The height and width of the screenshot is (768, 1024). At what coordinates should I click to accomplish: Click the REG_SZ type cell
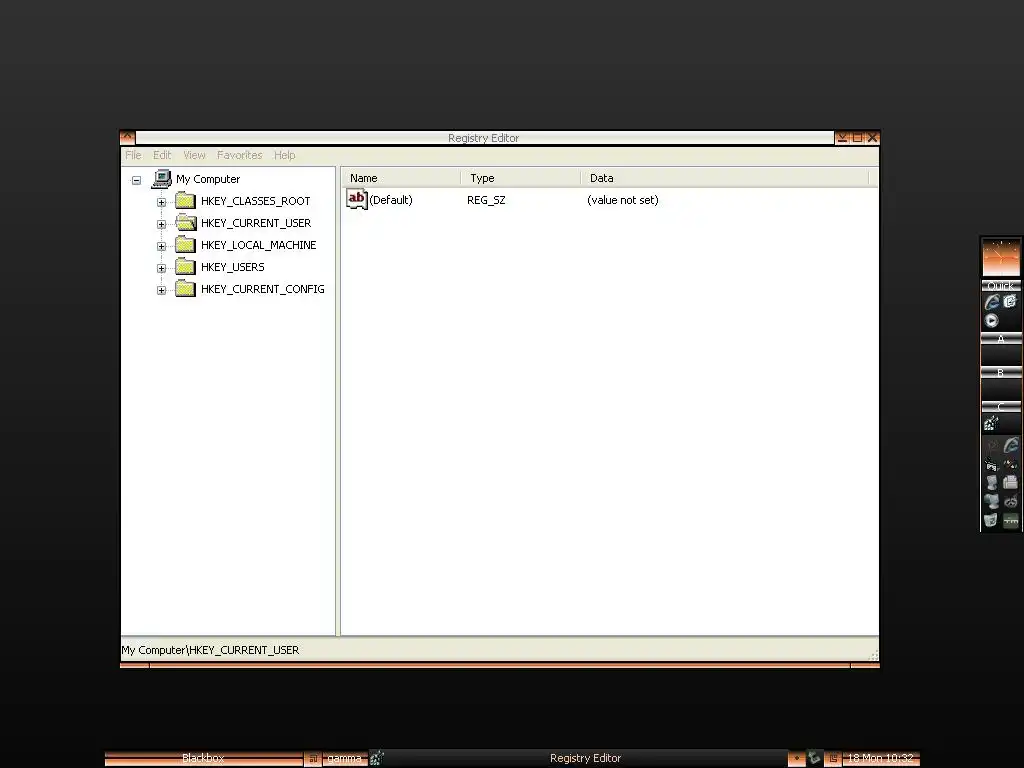pos(486,200)
